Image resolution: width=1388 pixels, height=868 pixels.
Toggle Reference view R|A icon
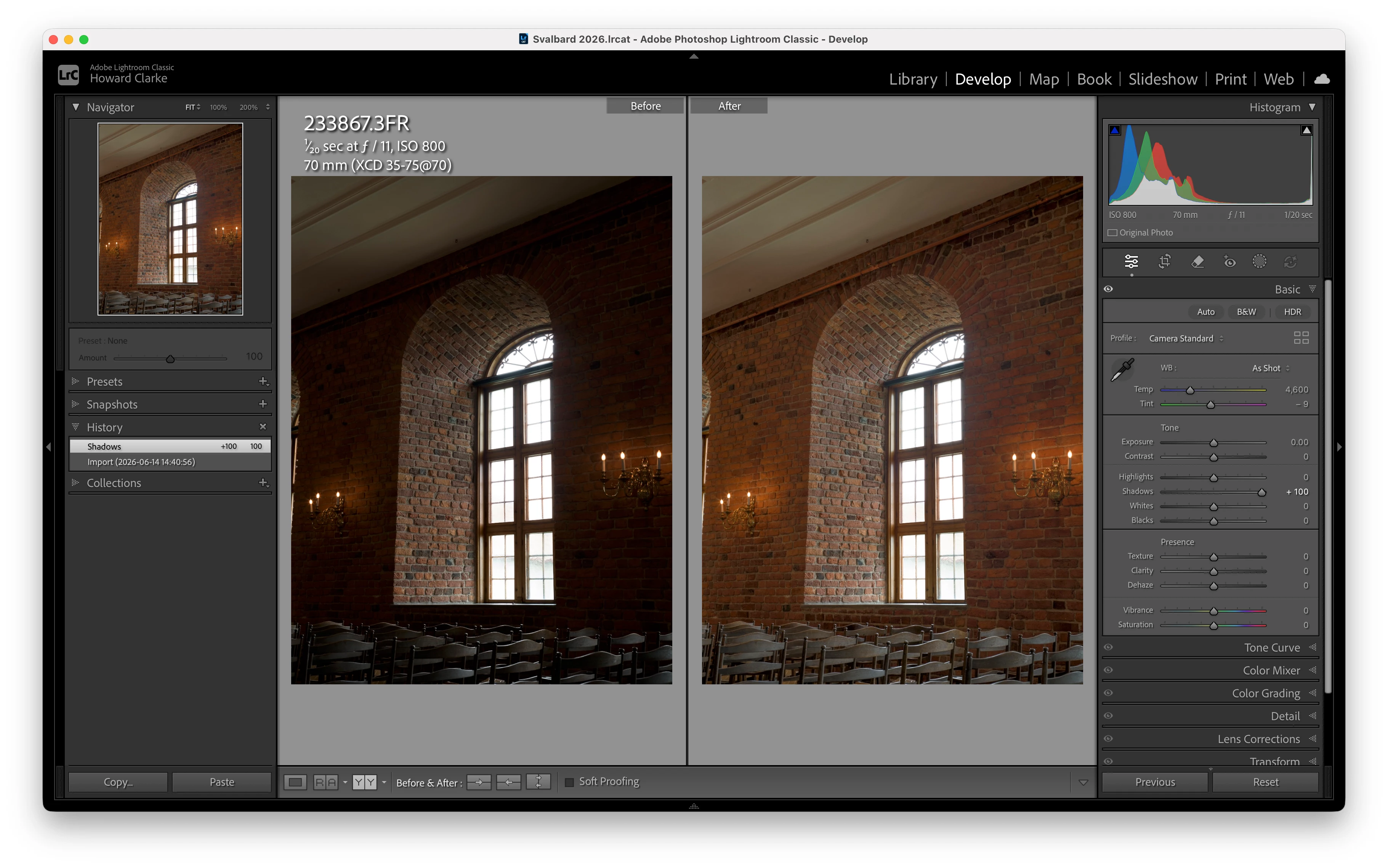coord(325,782)
